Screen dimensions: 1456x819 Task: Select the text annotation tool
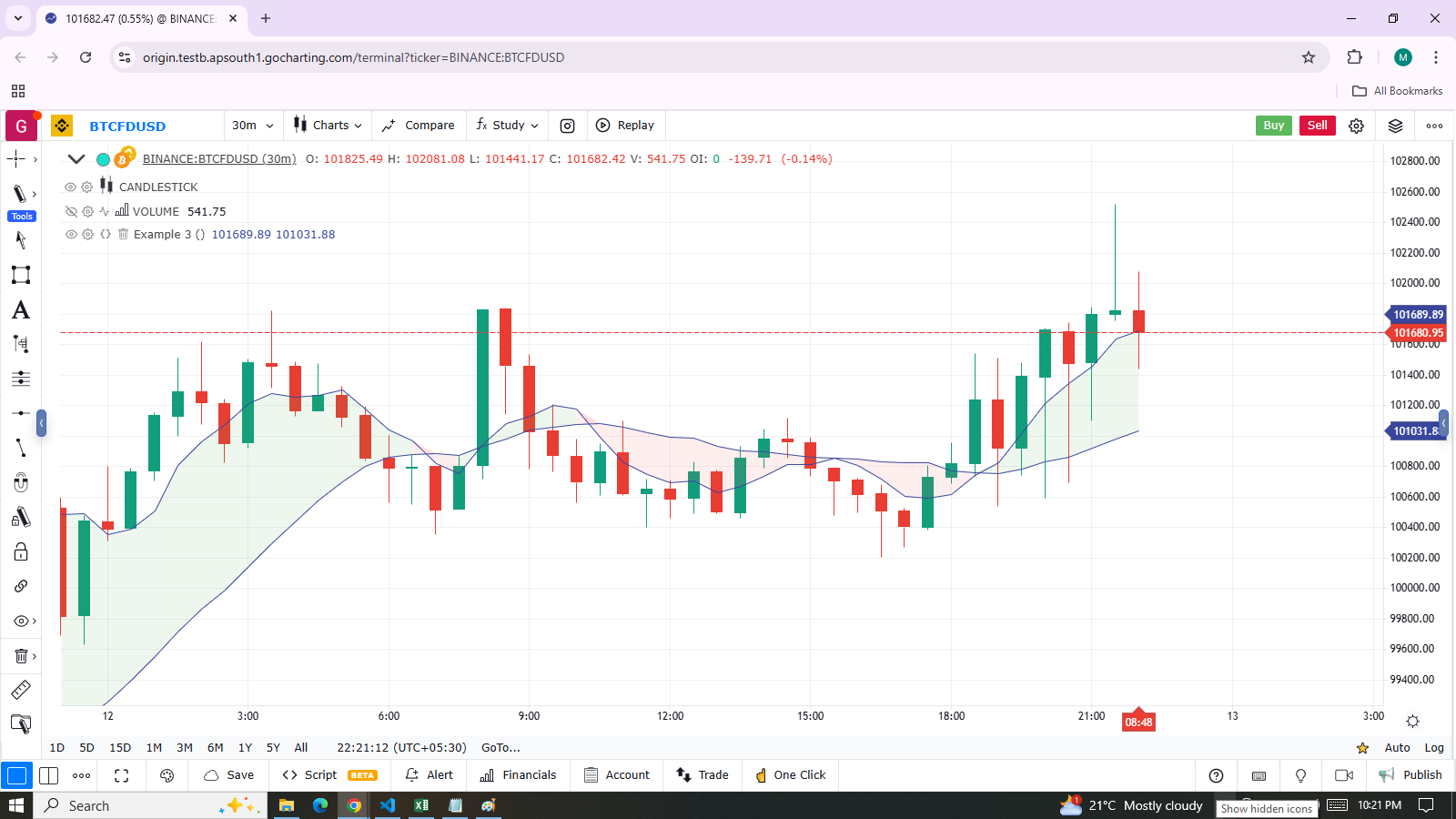click(21, 310)
